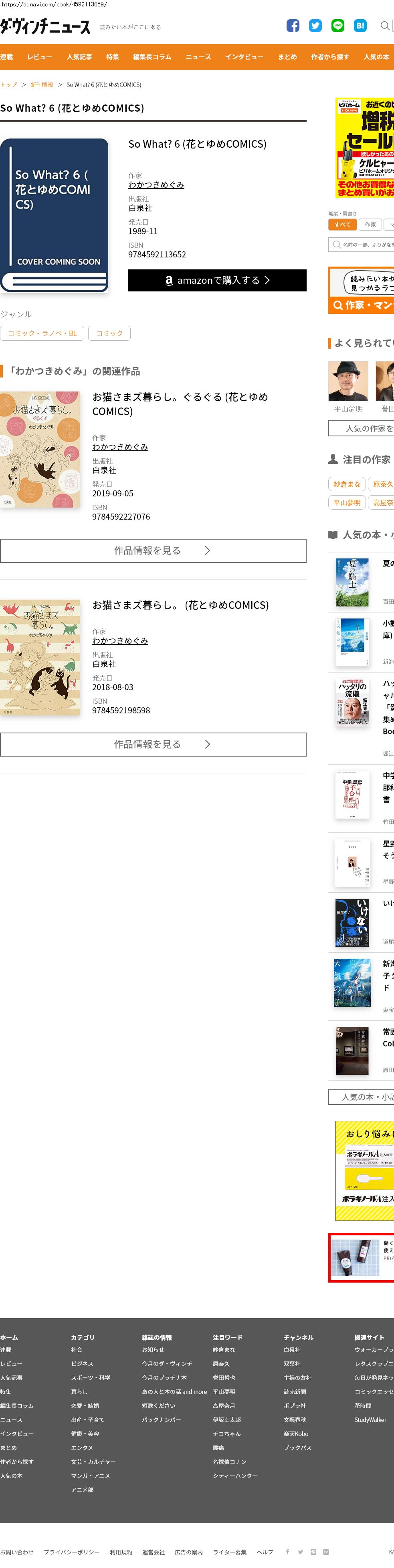Open 作品情報を見る for ぐるぐる volume
The image size is (394, 1568).
153,551
